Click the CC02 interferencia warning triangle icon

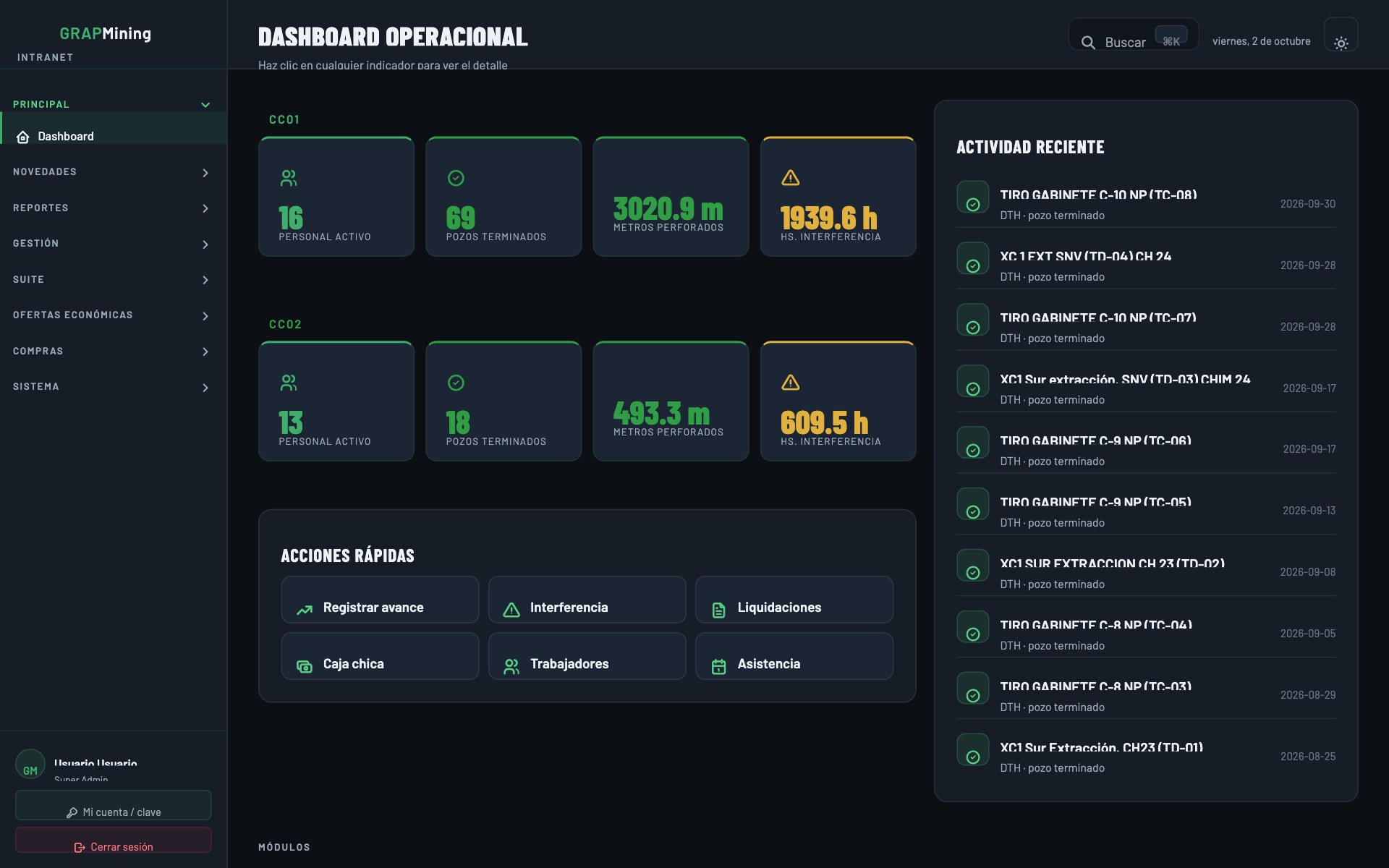[x=790, y=383]
